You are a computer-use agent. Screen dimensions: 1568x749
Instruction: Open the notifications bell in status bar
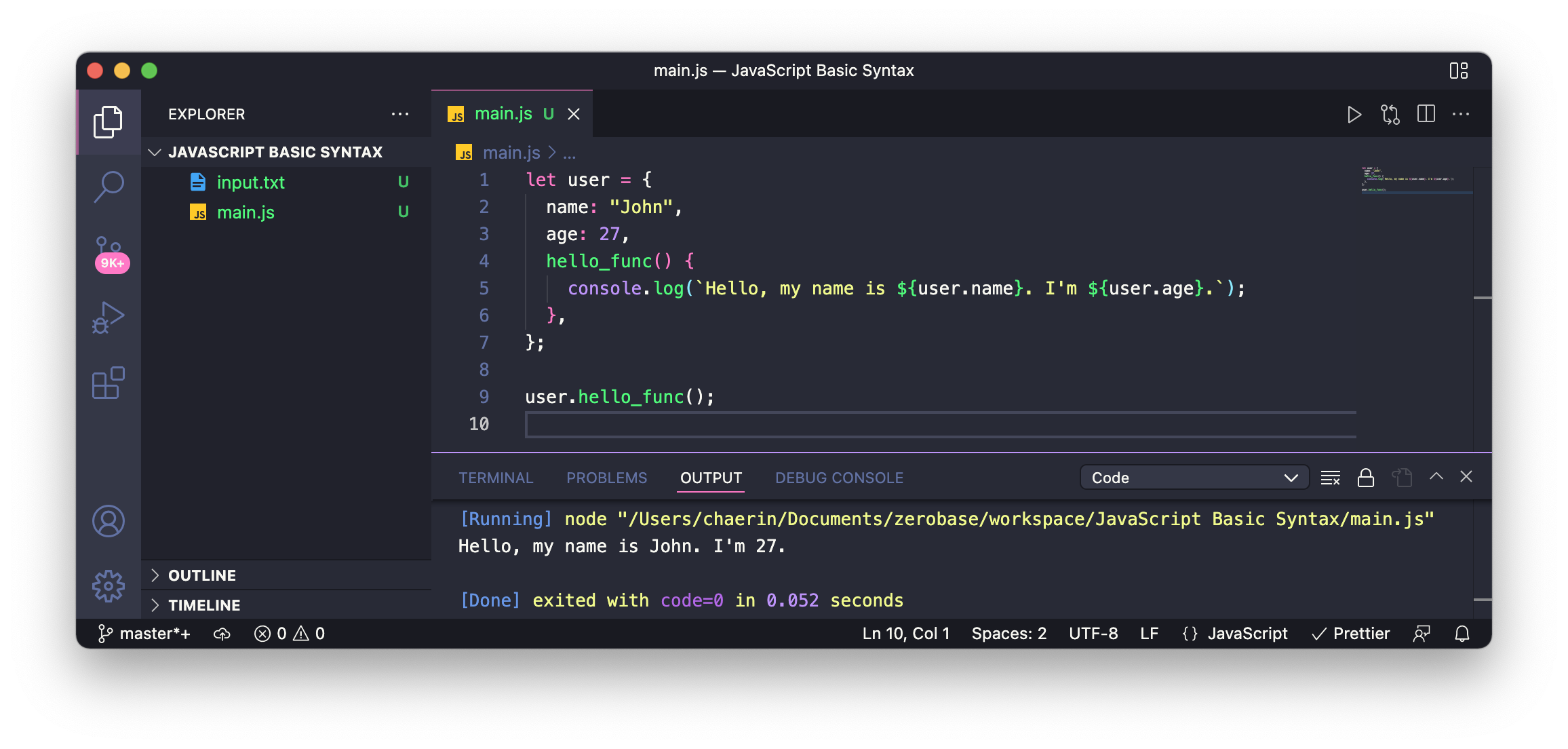(1462, 634)
